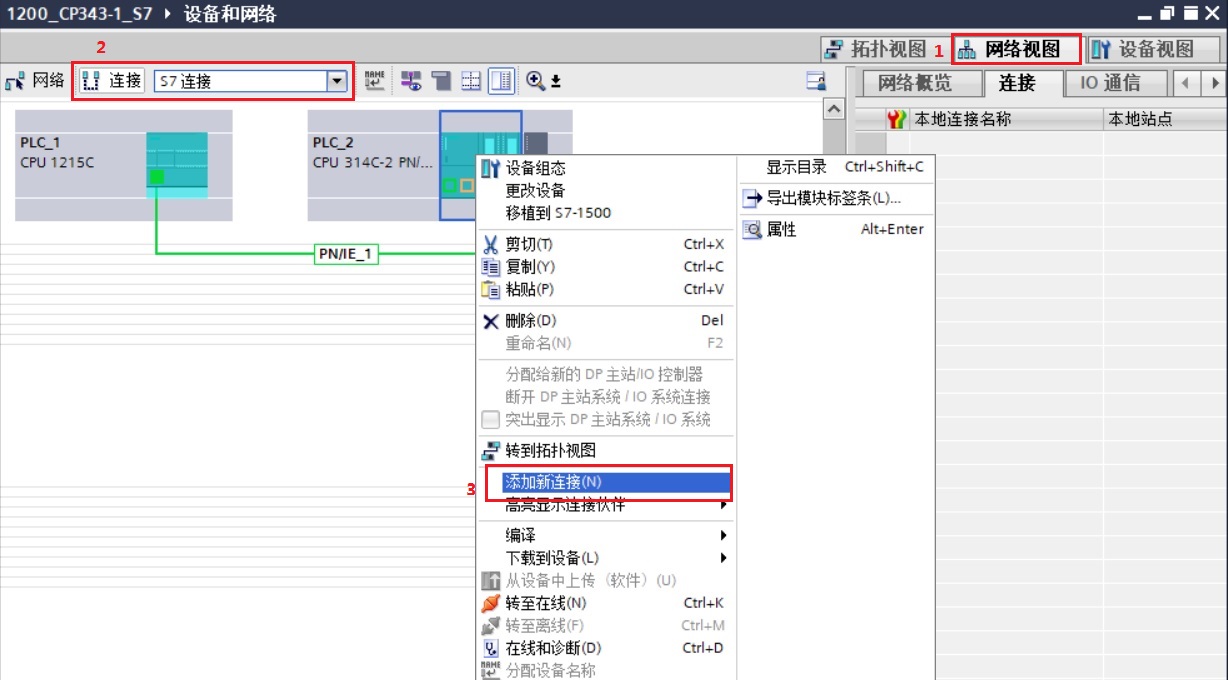Expand the 下载到设备(L) submenu
The width and height of the screenshot is (1228, 680).
tap(604, 558)
